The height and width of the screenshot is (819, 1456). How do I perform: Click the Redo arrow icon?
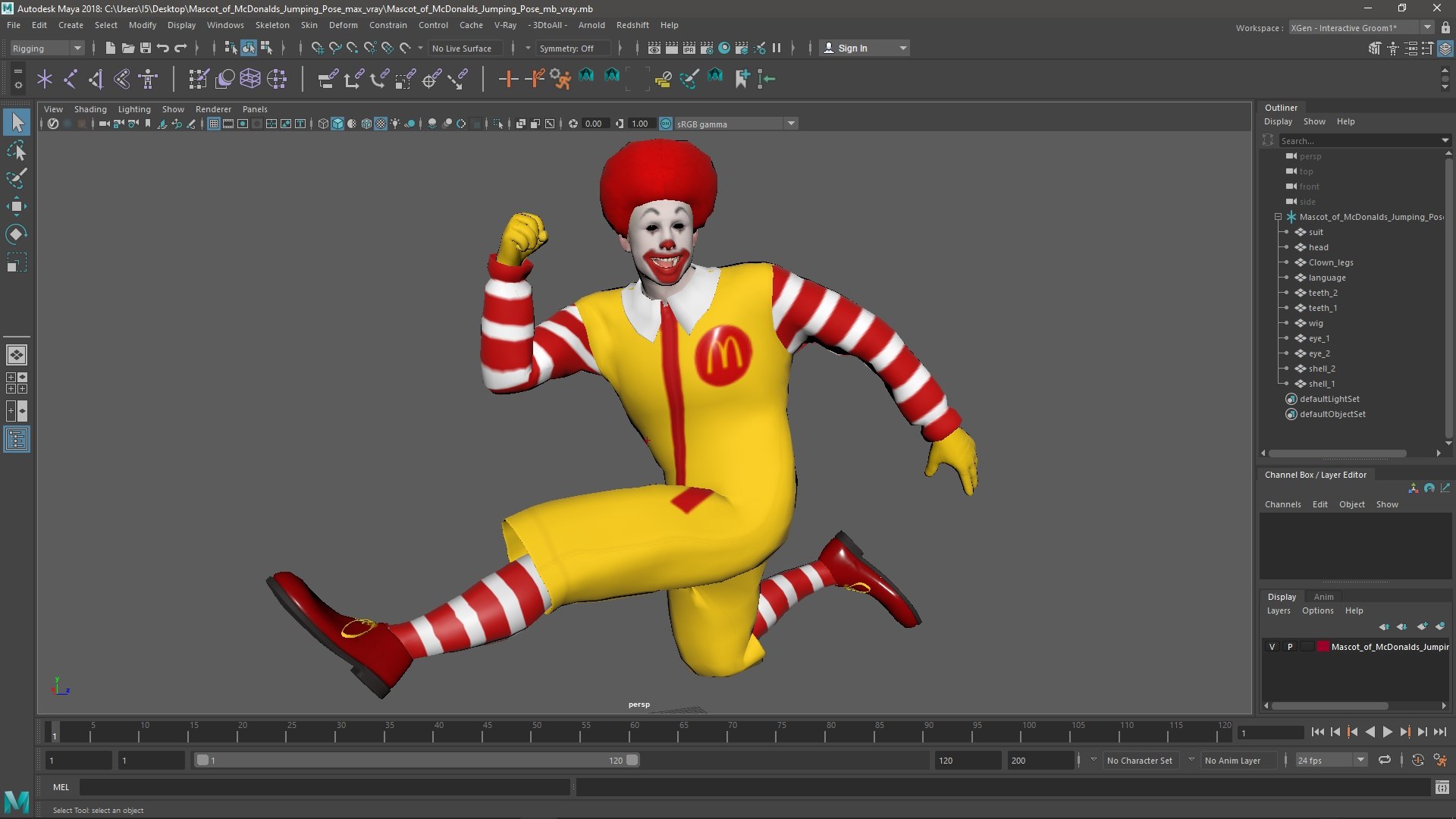tap(180, 48)
